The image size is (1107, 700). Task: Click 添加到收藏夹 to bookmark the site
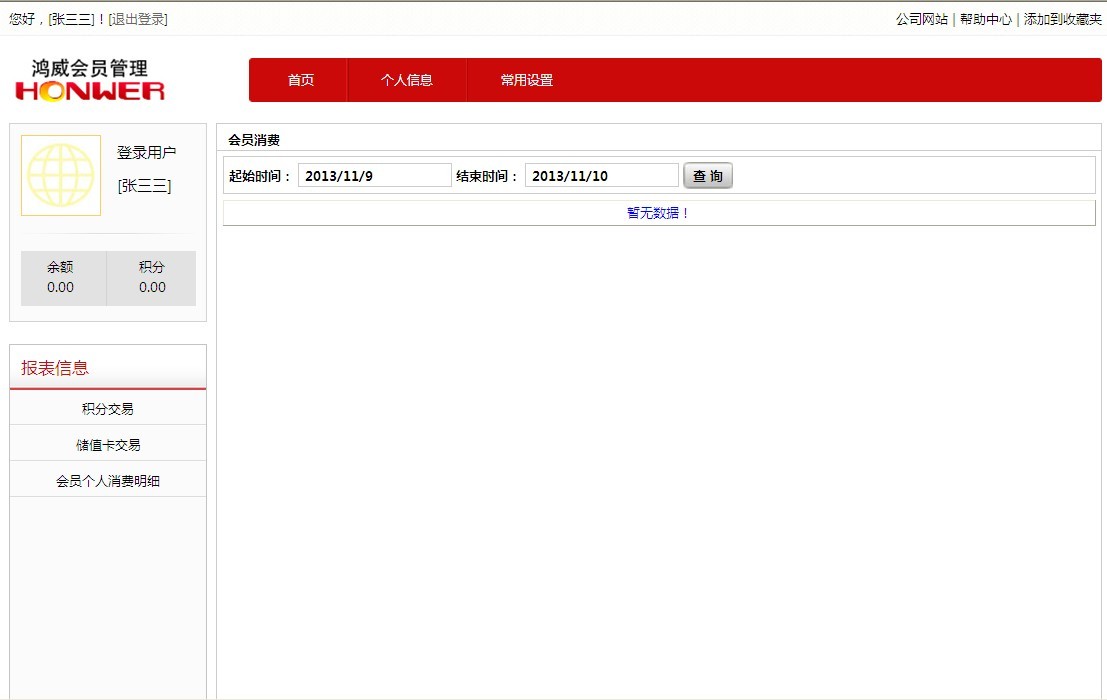click(1062, 19)
